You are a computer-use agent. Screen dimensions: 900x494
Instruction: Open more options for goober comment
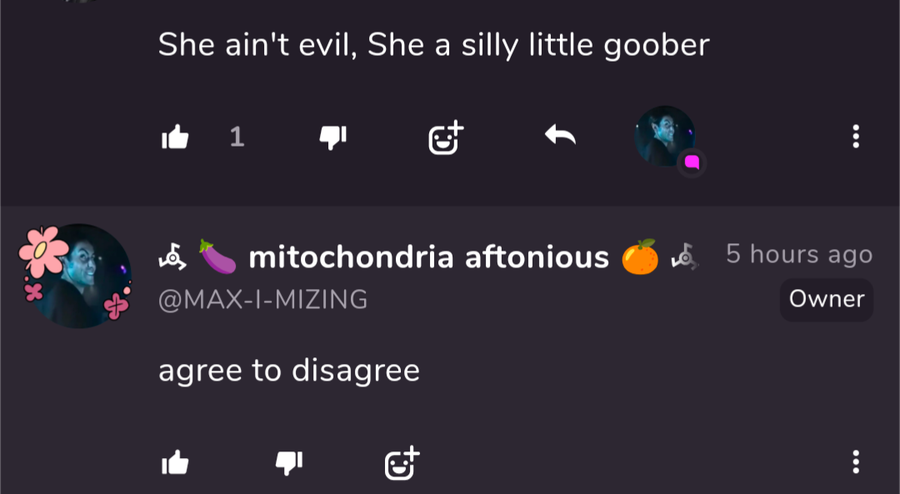pyautogui.click(x=856, y=137)
